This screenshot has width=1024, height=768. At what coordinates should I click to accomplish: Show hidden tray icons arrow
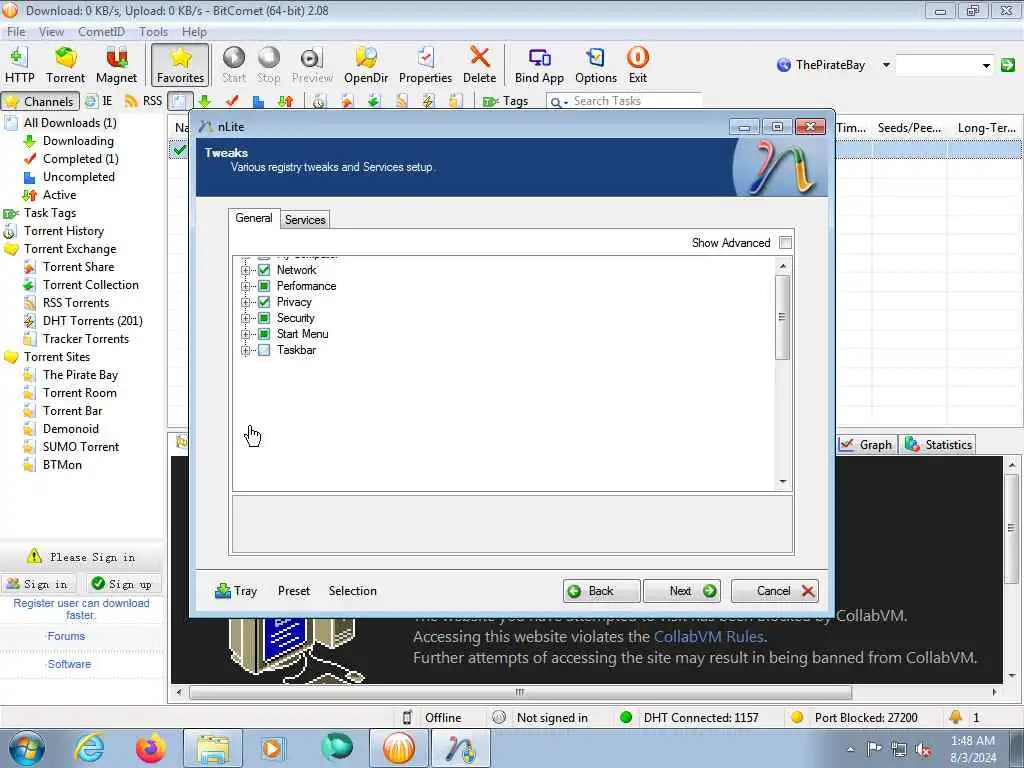850,749
